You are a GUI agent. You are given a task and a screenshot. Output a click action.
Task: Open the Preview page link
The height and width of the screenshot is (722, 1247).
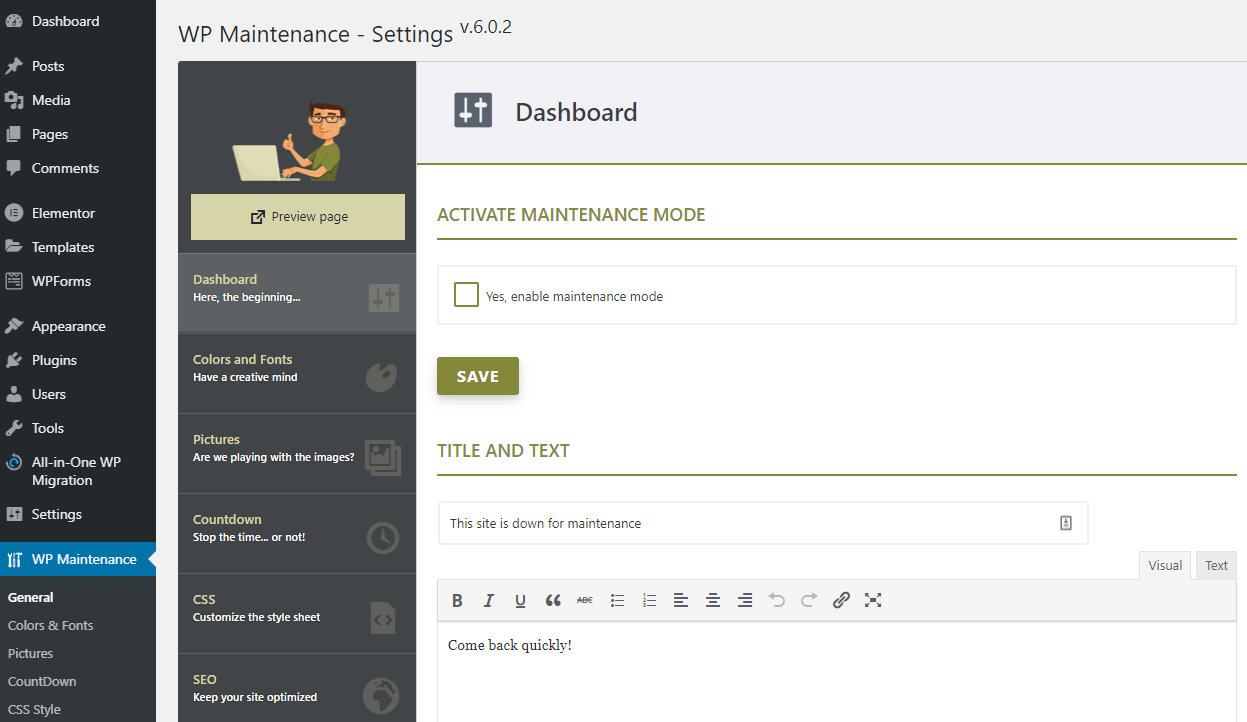[x=297, y=216]
